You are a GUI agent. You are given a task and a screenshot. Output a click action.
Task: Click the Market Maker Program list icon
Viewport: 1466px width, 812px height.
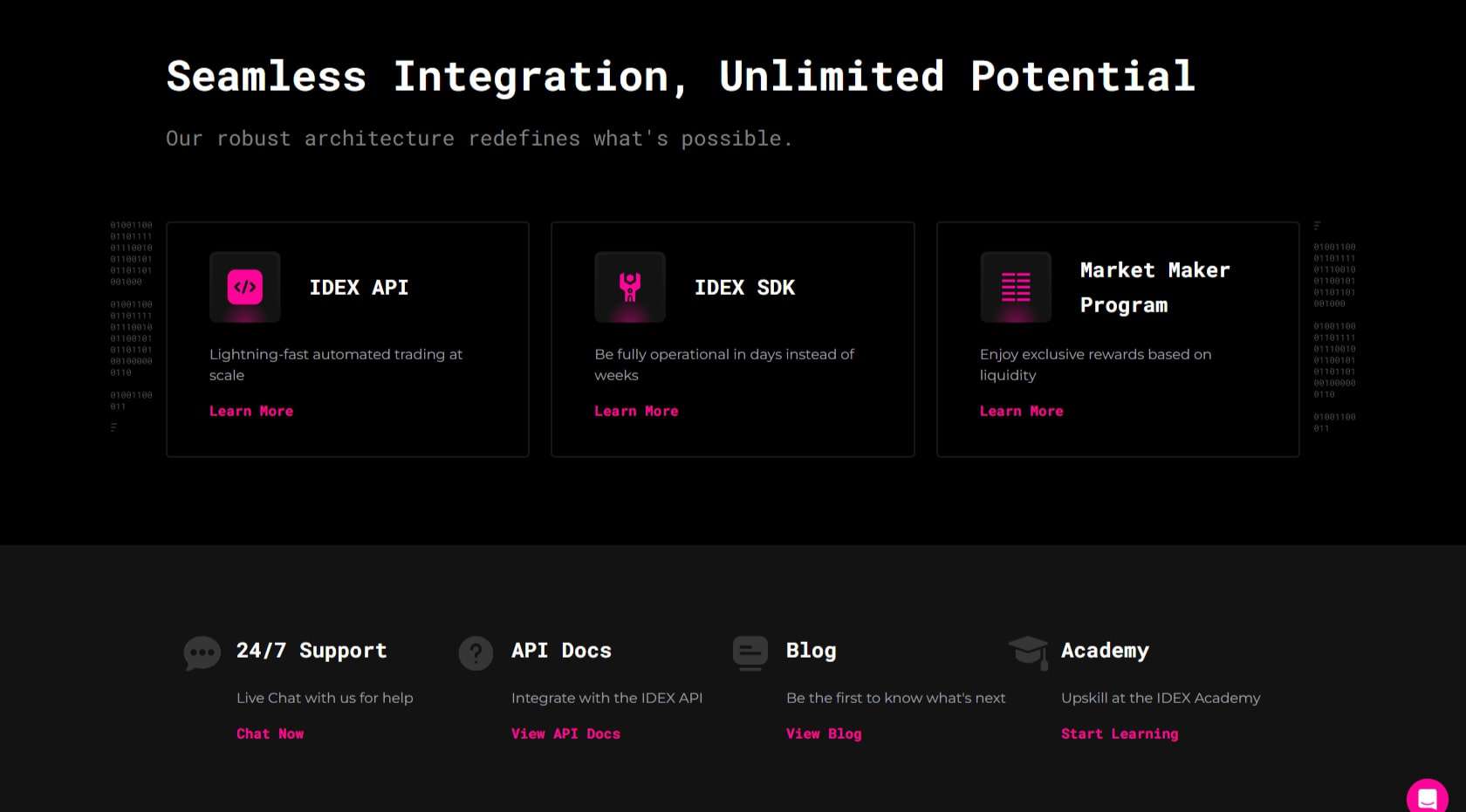(1016, 287)
